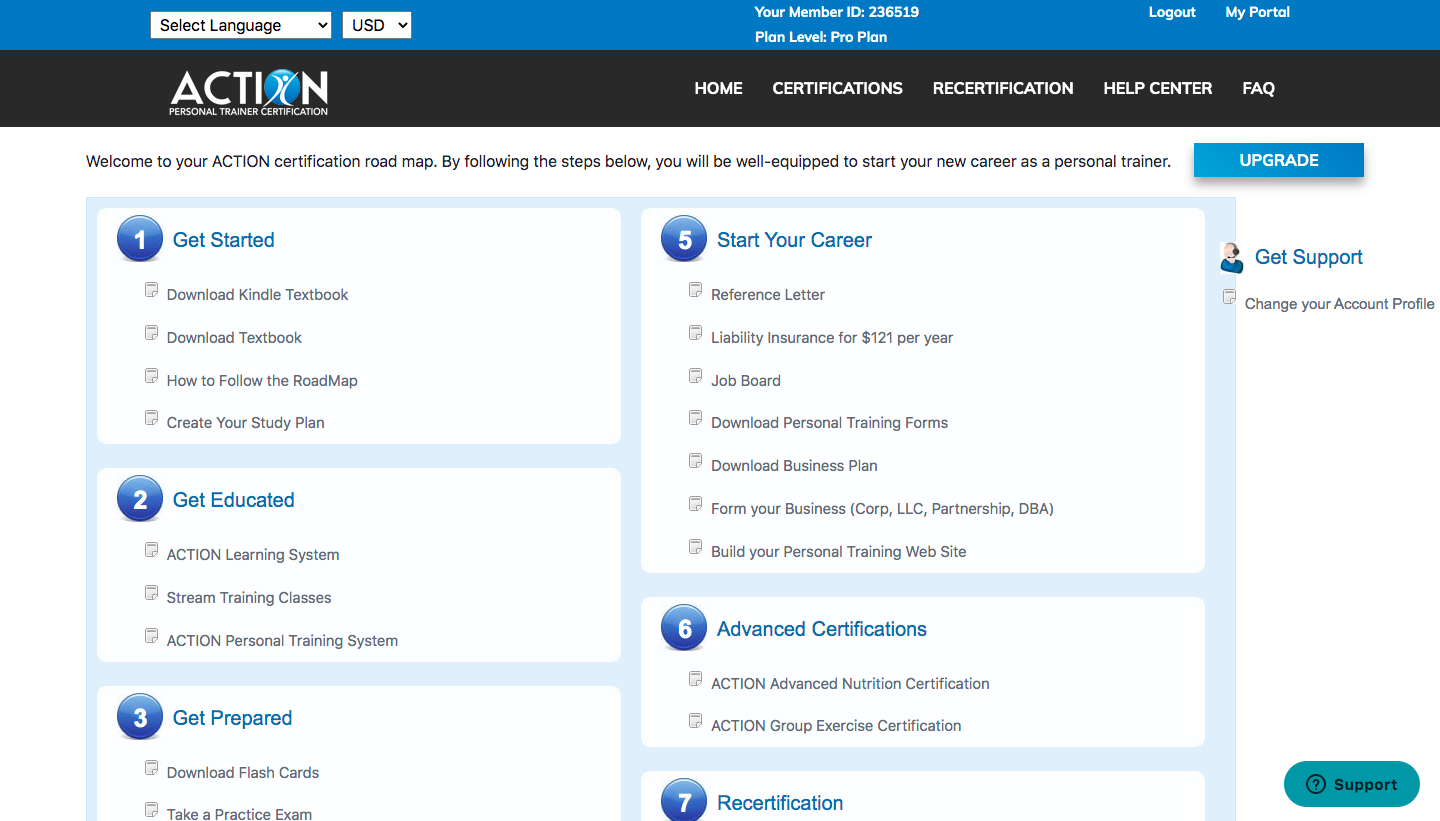Open ACTION Advanced Nutrition Certification link

(850, 684)
